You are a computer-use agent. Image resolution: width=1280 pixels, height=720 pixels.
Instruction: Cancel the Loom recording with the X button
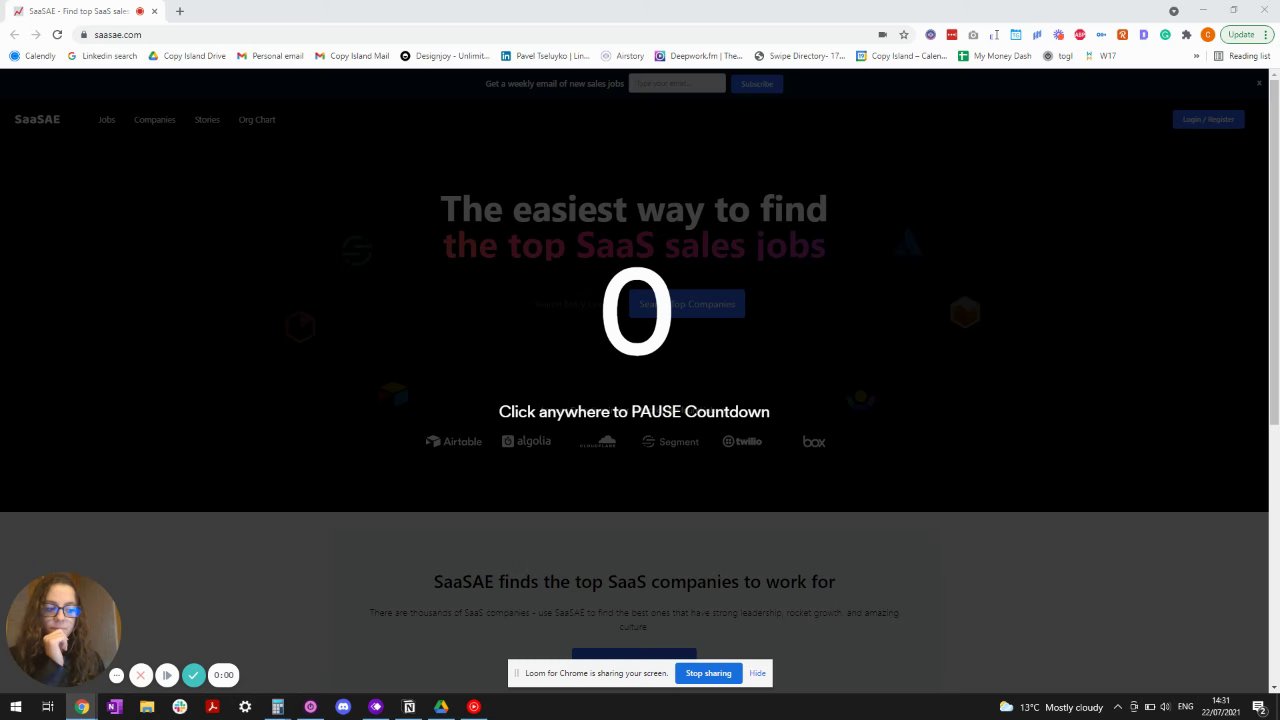pos(141,675)
